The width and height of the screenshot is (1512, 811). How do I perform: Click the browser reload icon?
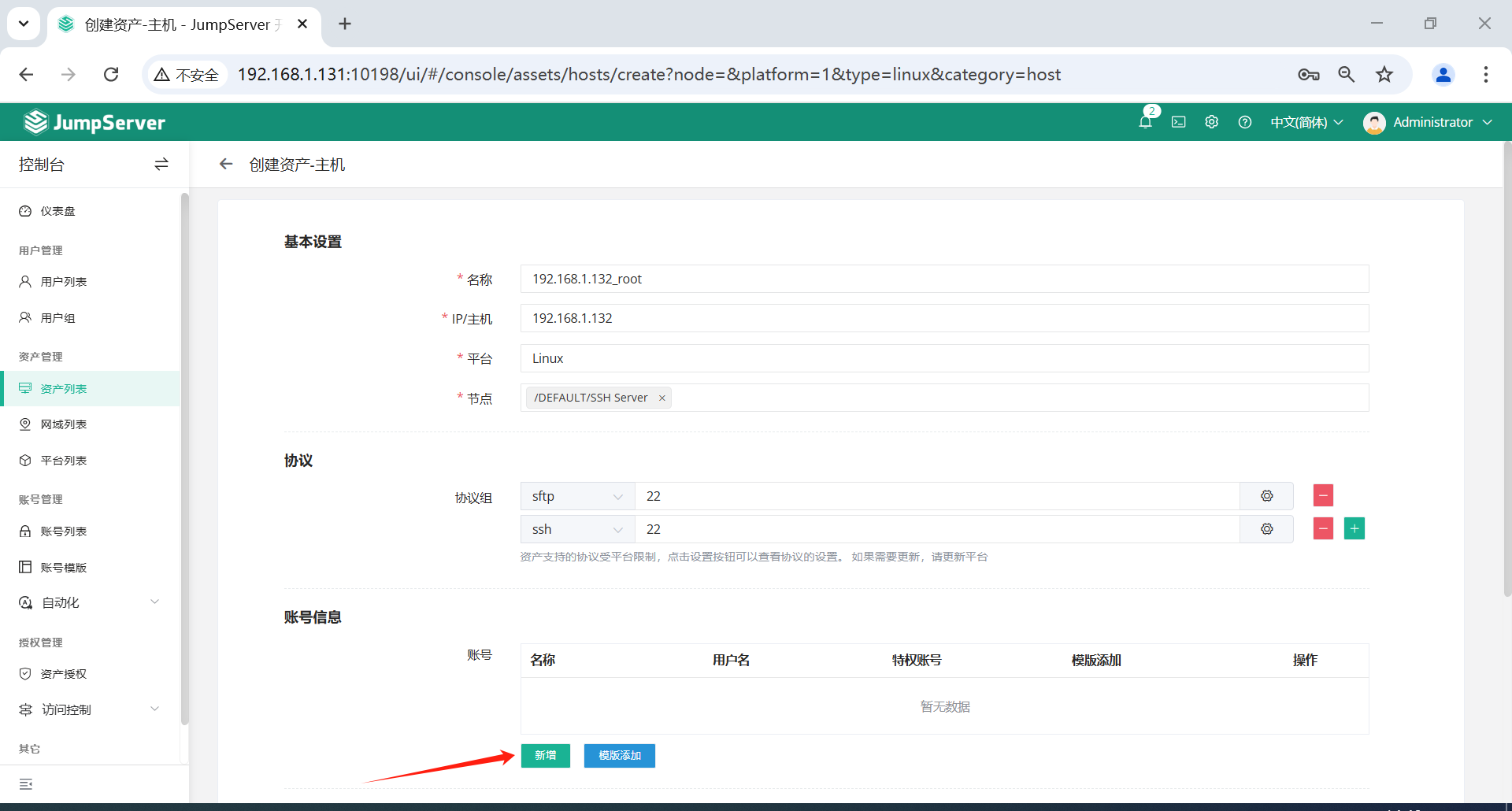111,74
